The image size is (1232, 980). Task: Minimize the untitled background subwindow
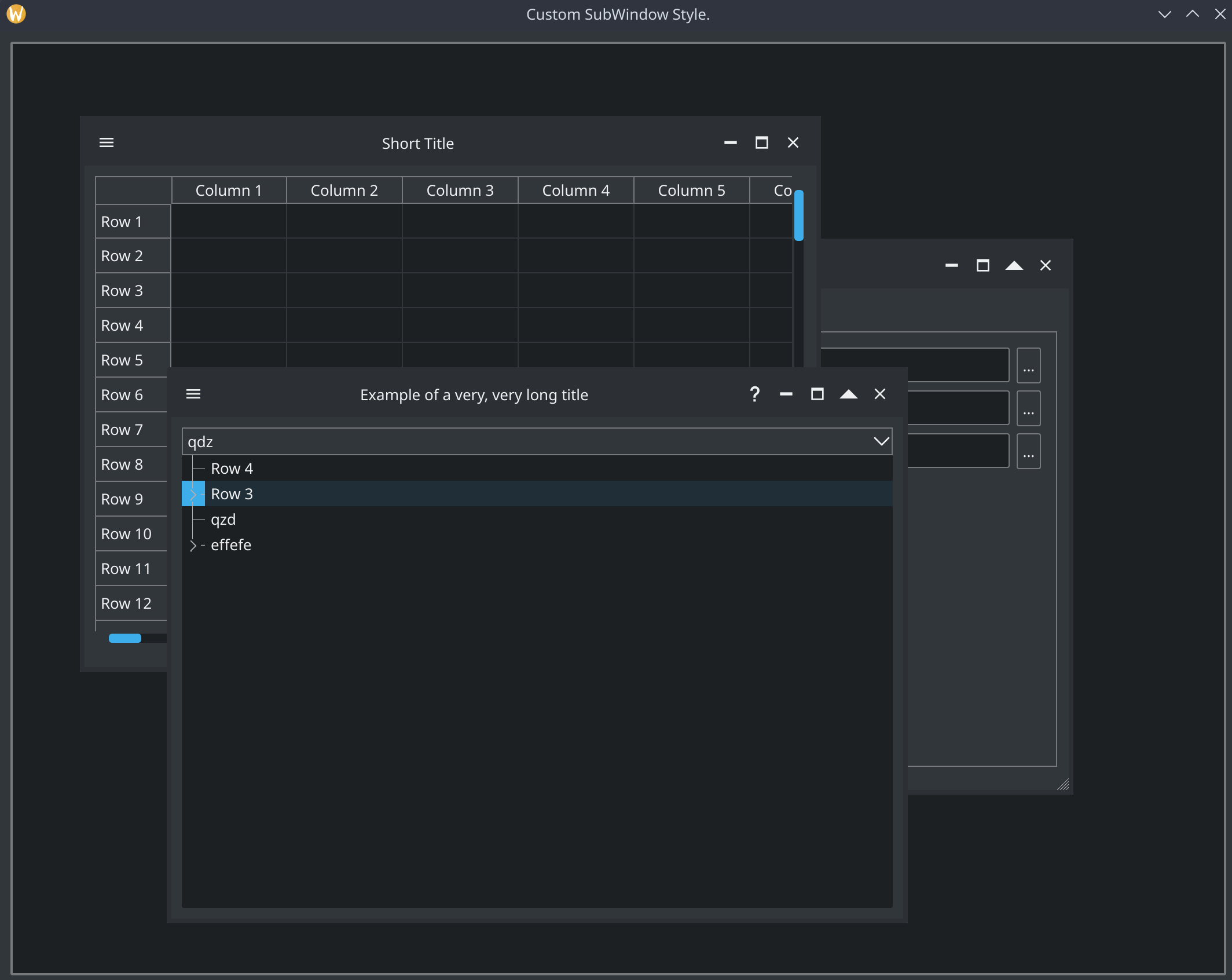952,265
